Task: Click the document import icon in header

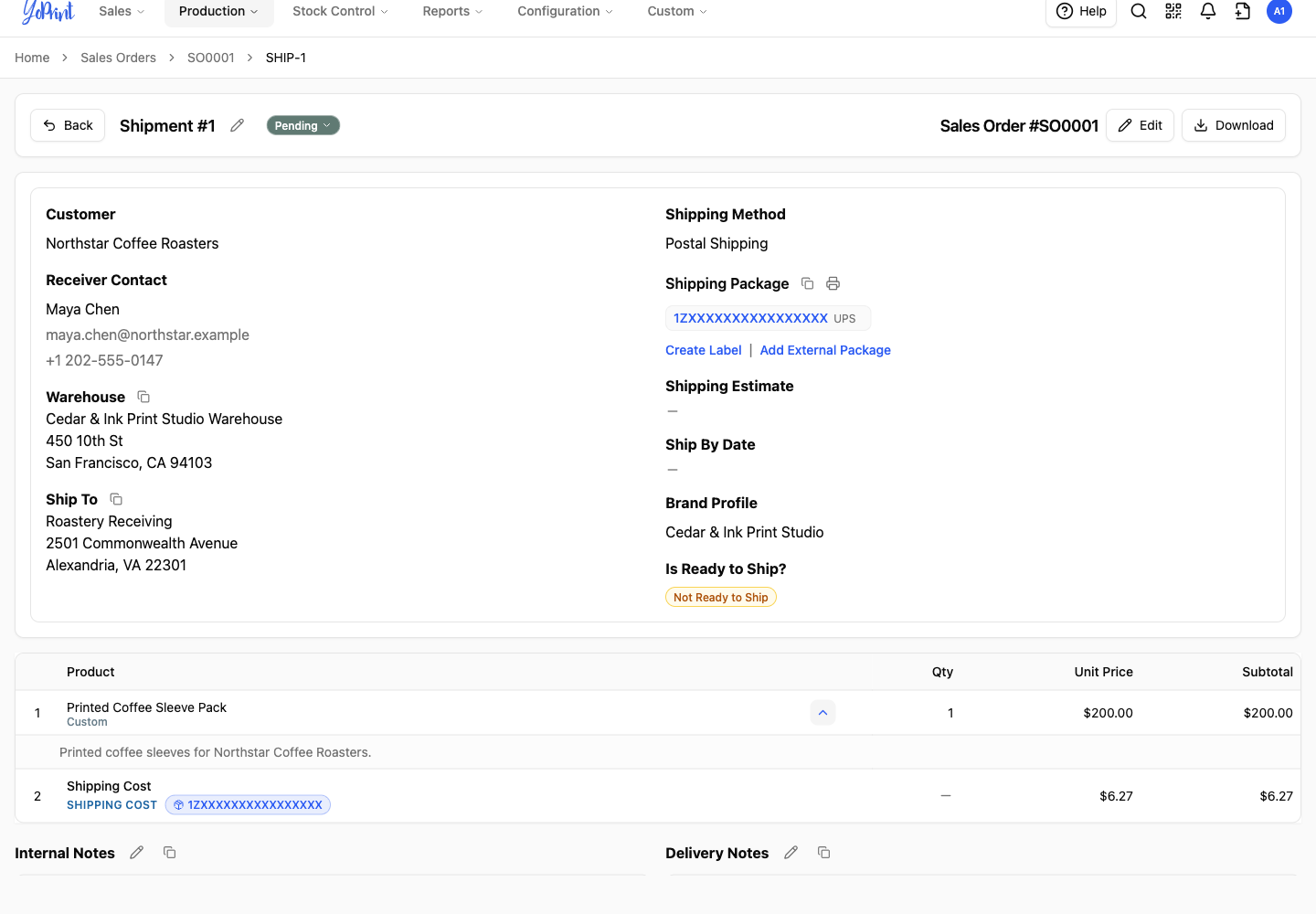Action: point(1243,11)
